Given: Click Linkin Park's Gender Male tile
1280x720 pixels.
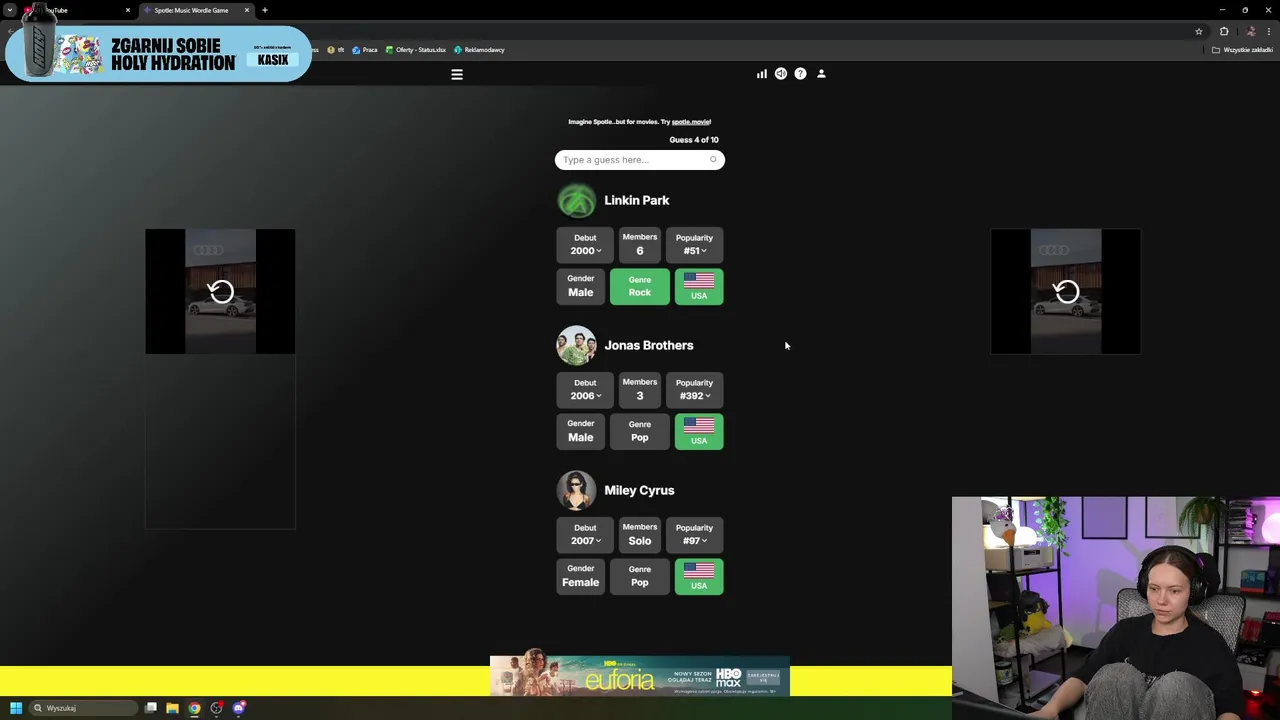Looking at the screenshot, I should [581, 287].
